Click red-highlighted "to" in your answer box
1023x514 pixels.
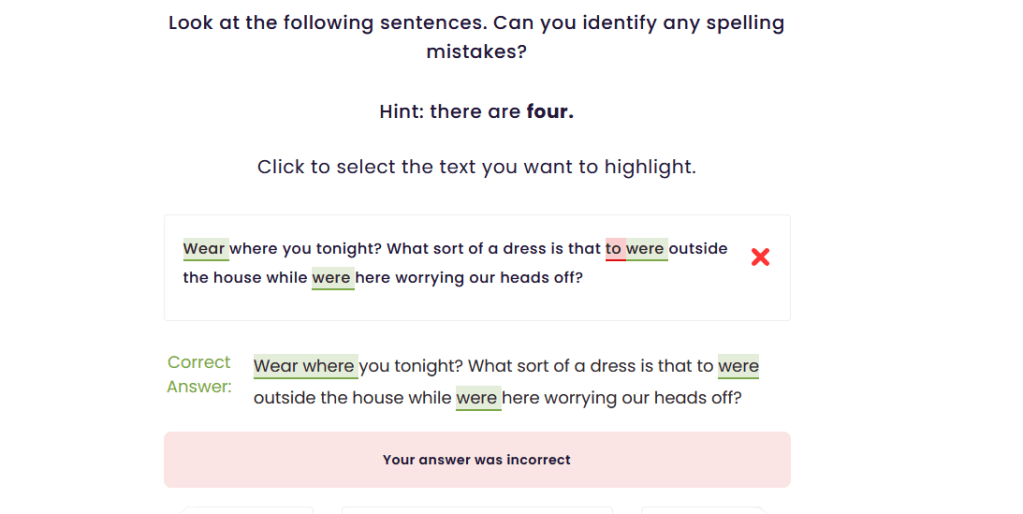pyautogui.click(x=614, y=248)
